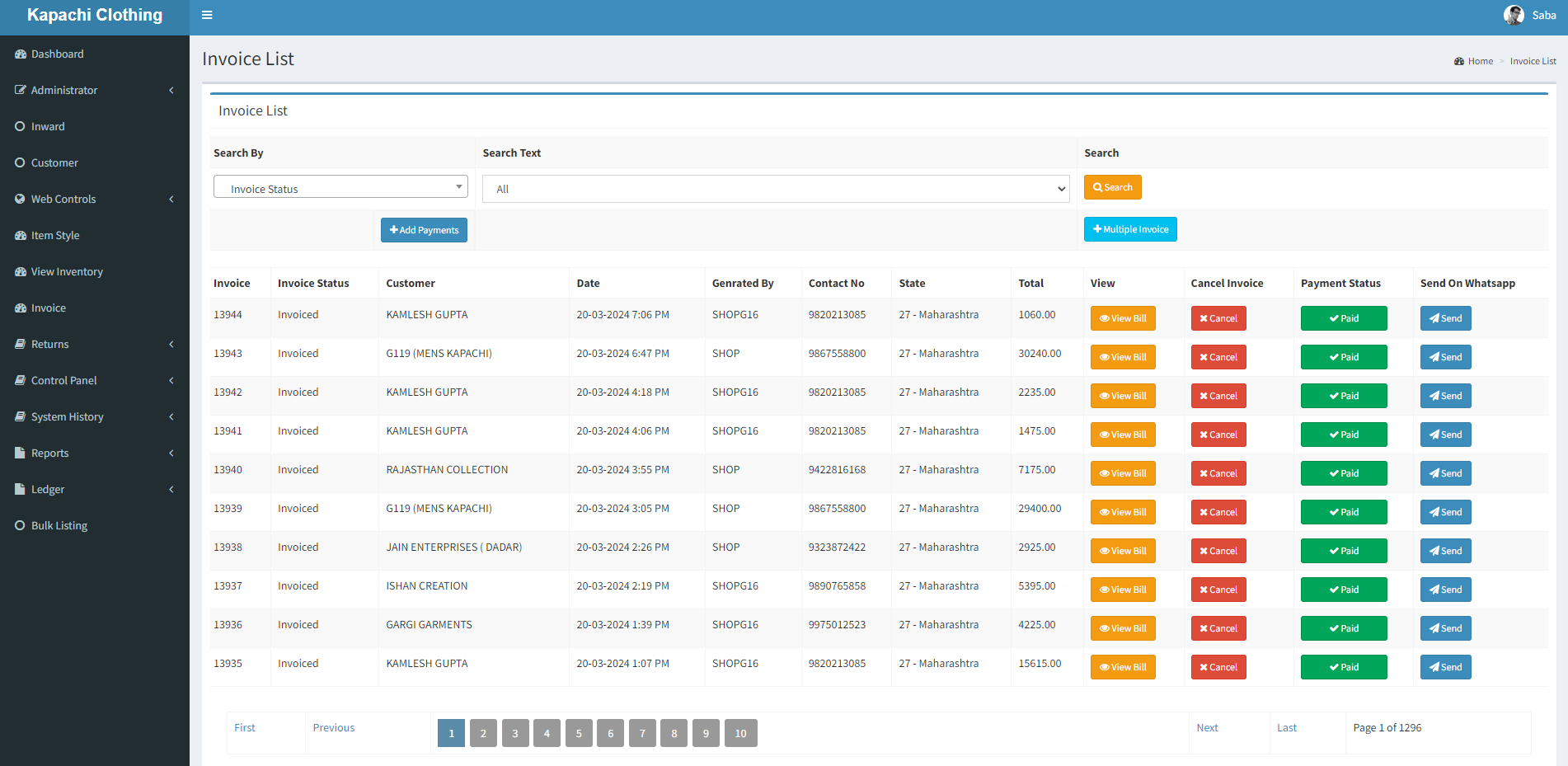Viewport: 1568px width, 766px height.
Task: Cancel invoice 13942
Action: point(1218,396)
